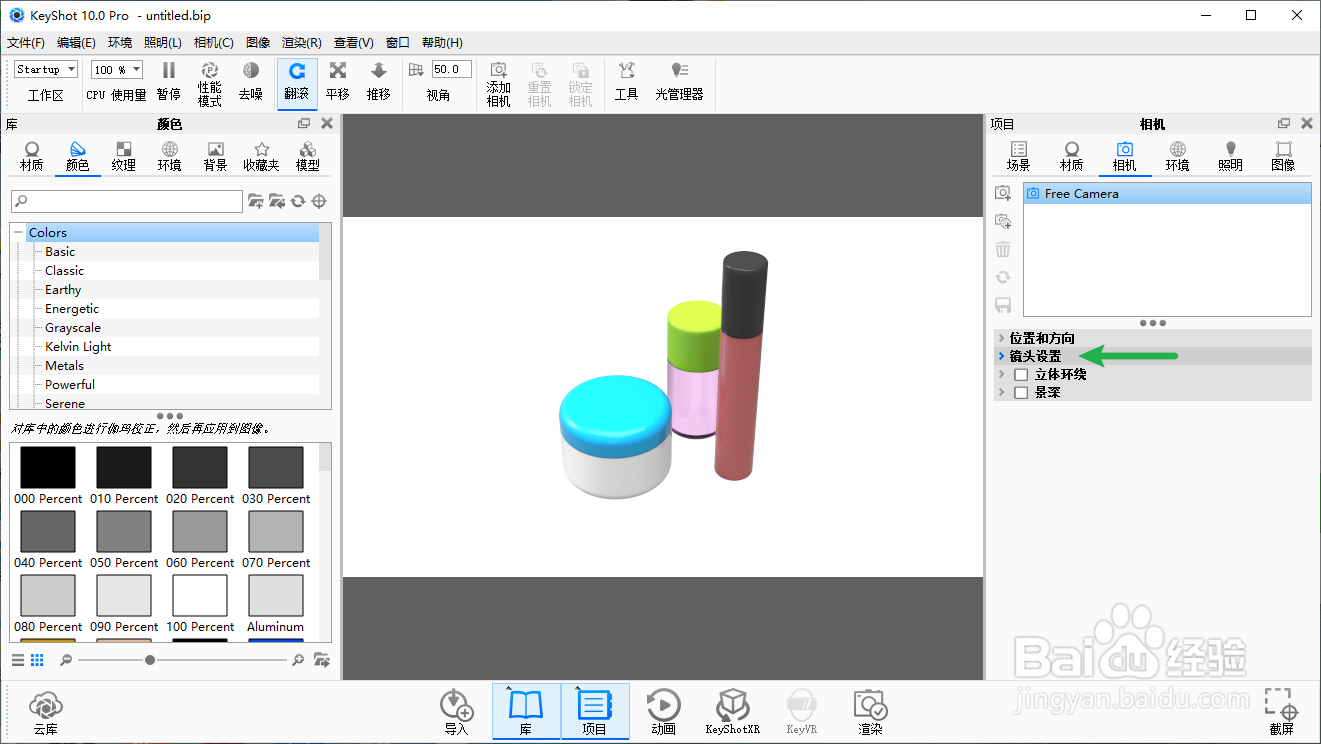Switch to the 场景 project tab

[x=1019, y=157]
